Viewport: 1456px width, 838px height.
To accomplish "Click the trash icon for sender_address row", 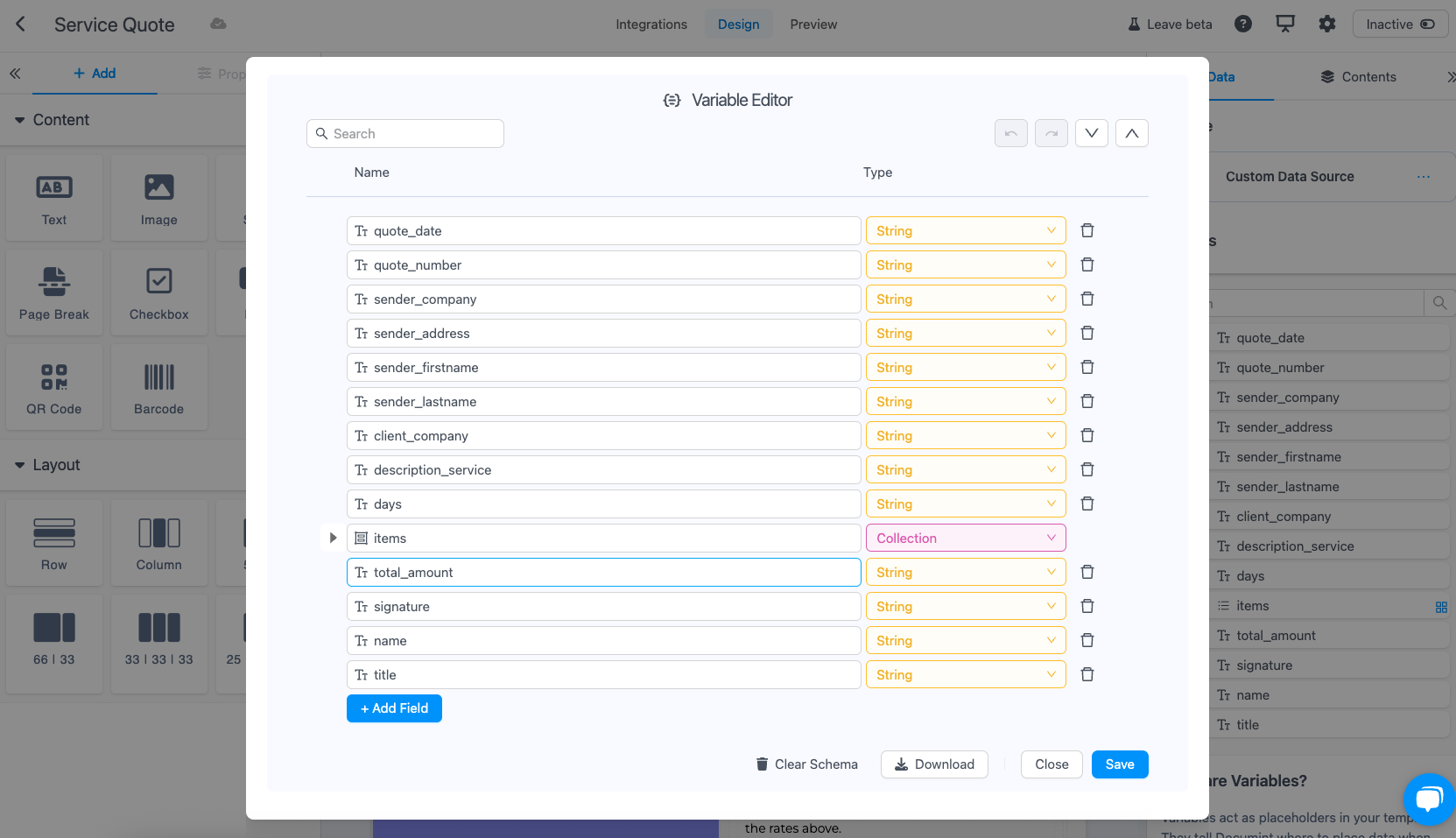I will click(x=1087, y=333).
